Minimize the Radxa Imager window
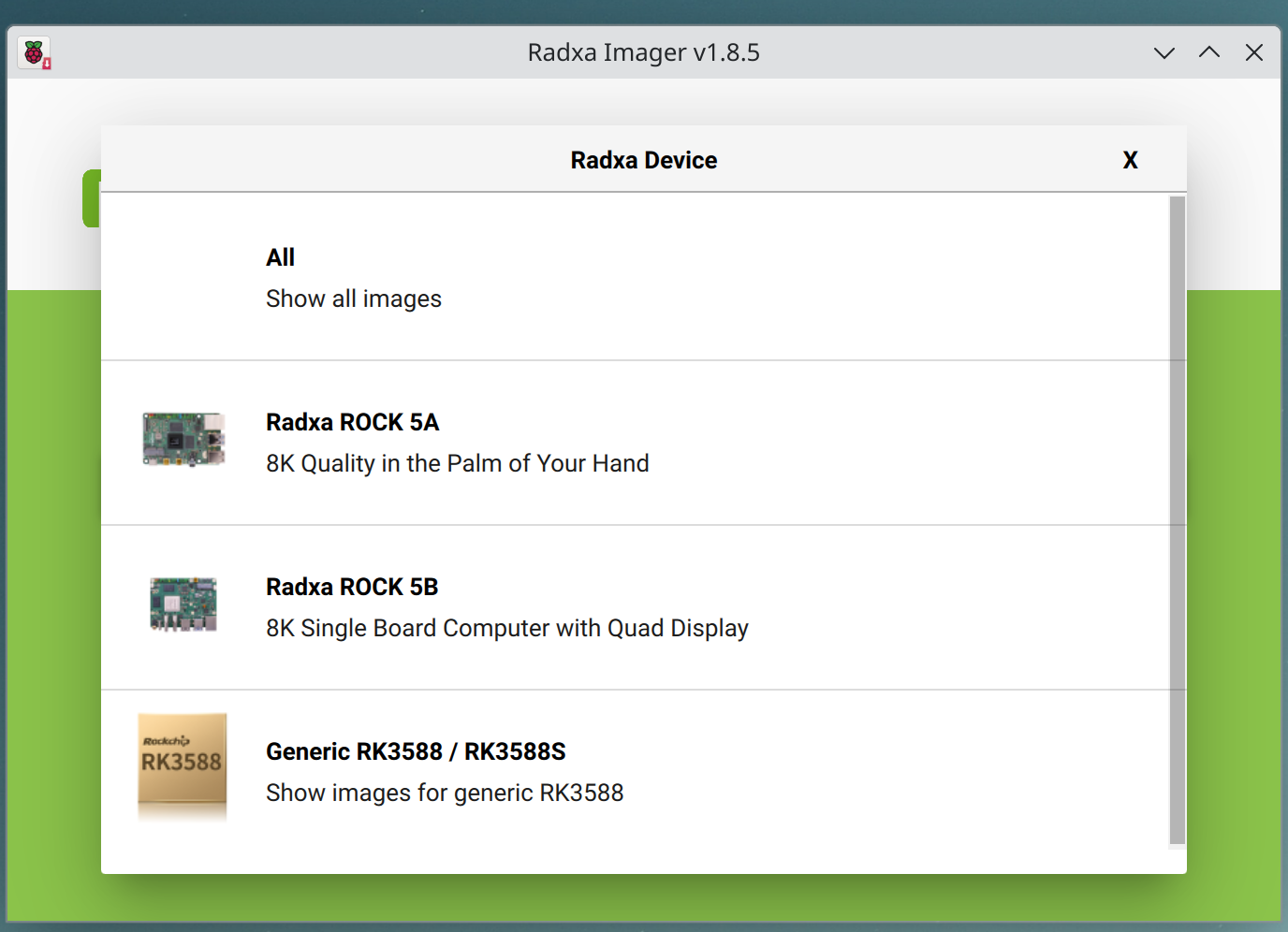The image size is (1288, 932). (x=1164, y=52)
